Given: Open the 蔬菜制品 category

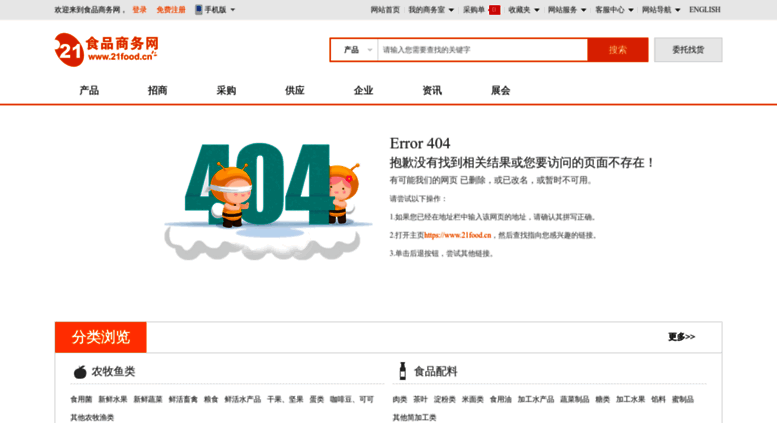Looking at the screenshot, I should tap(574, 399).
